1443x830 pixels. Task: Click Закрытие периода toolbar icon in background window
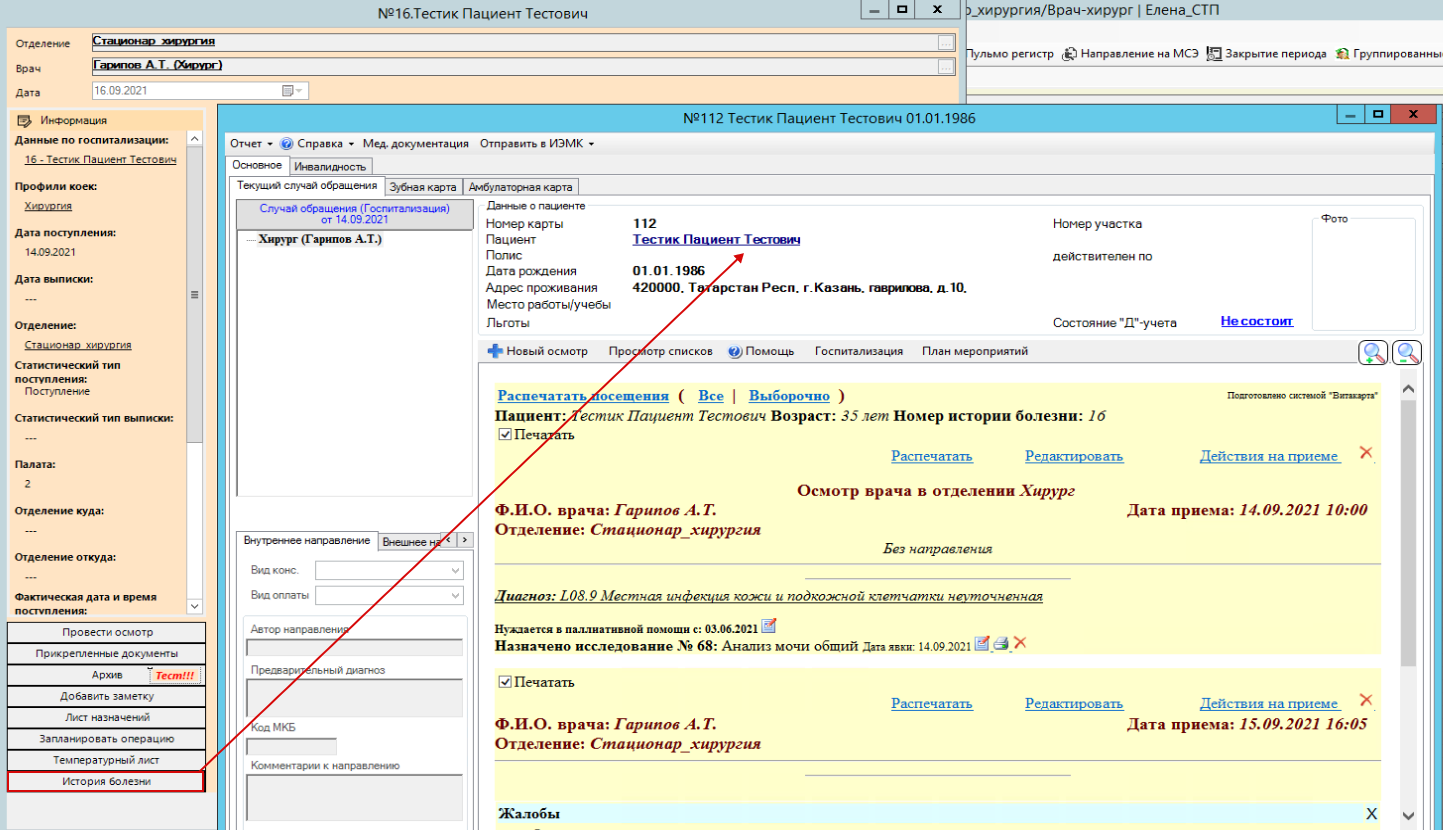click(x=1214, y=54)
